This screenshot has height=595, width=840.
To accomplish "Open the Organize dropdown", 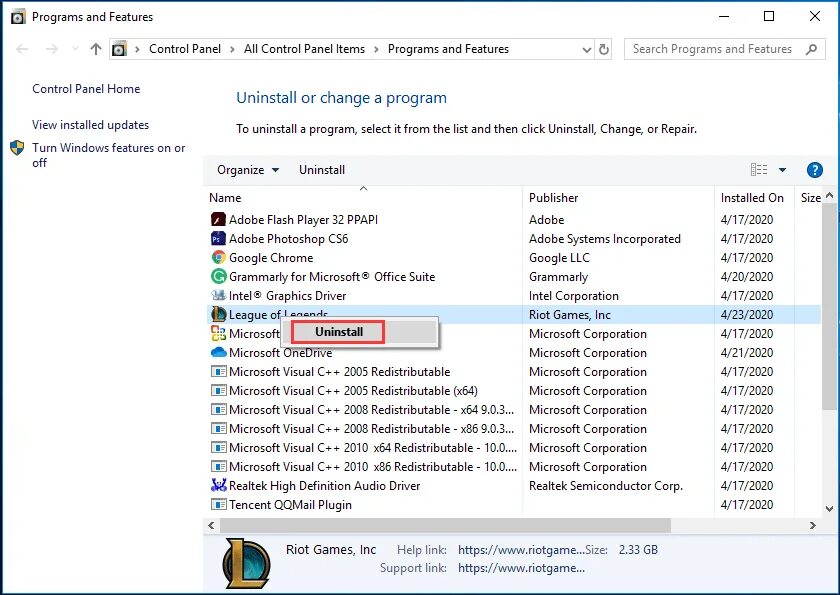I will point(248,170).
